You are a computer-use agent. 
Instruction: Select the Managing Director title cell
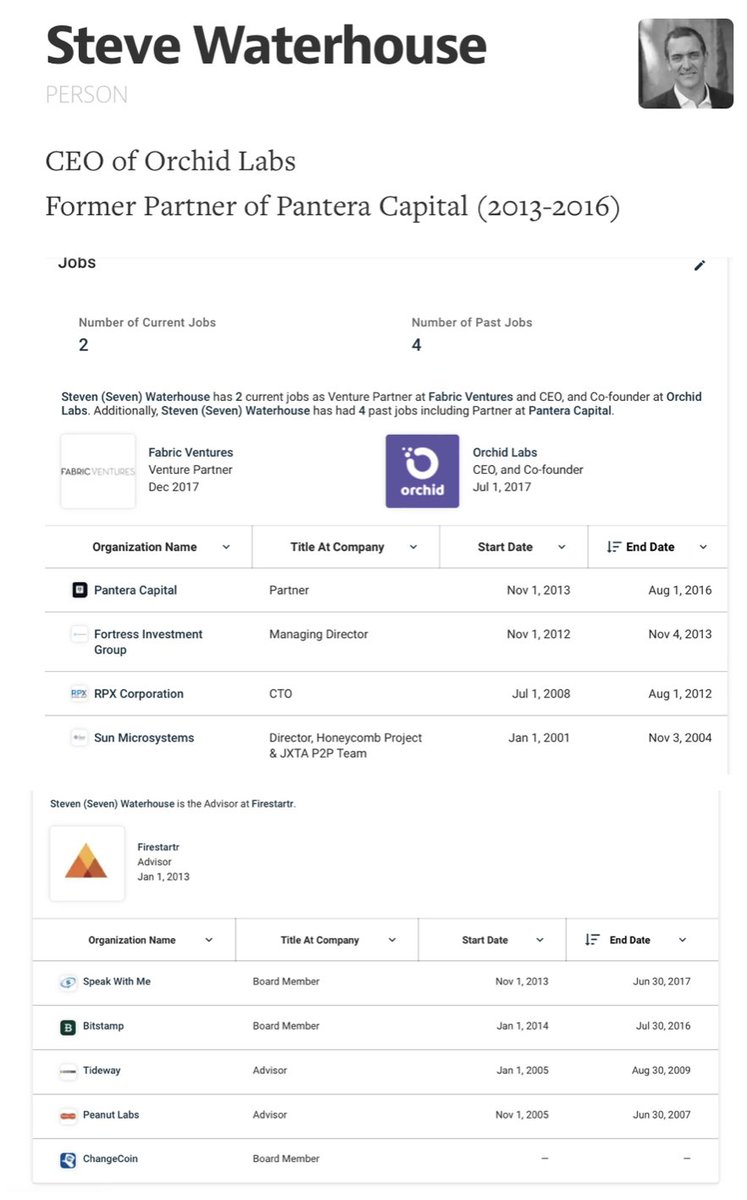319,634
